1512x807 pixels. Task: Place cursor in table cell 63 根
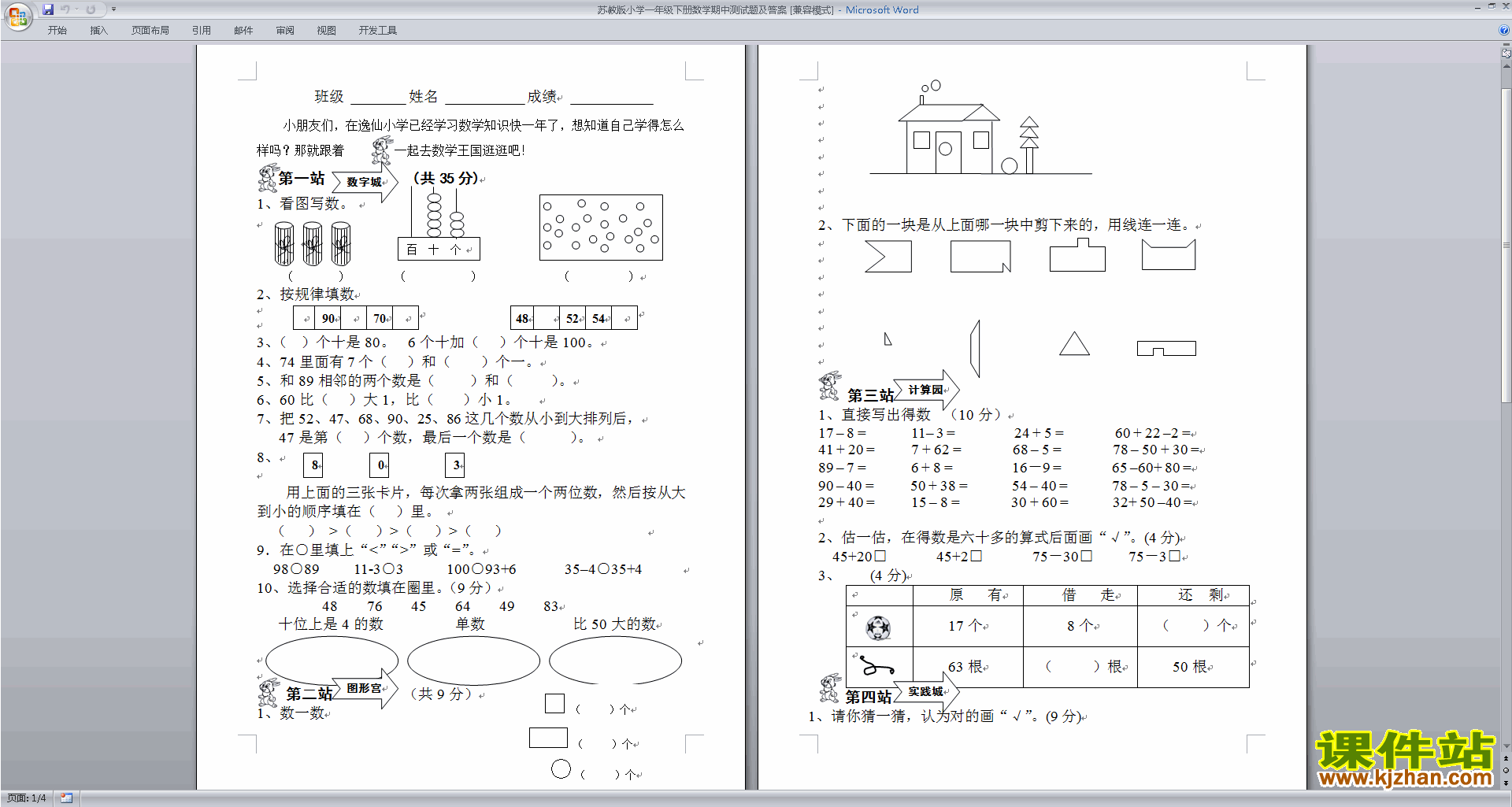point(968,667)
